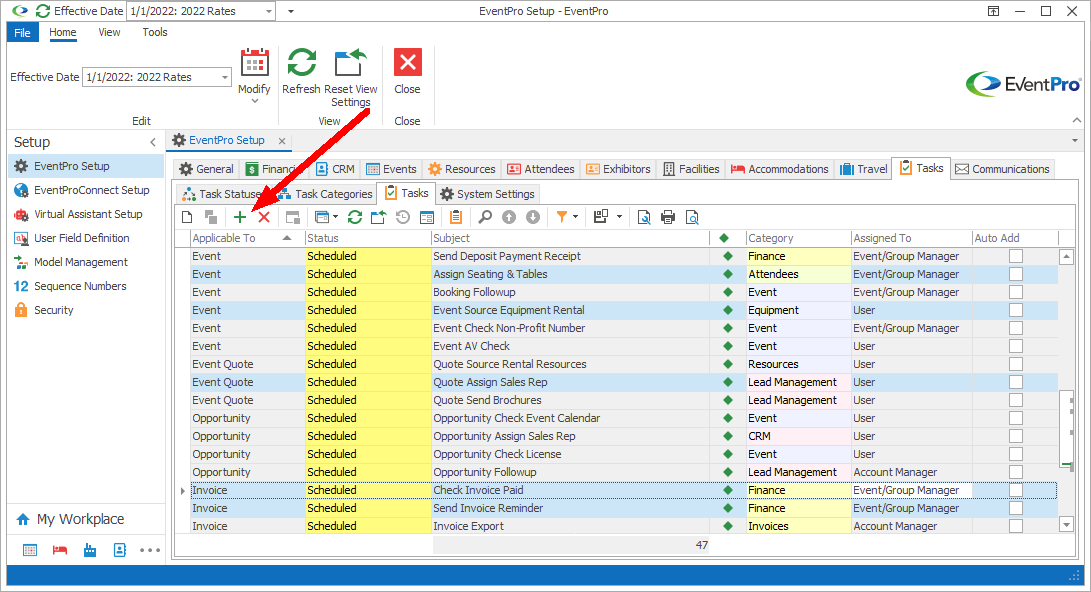Click the magnifying glass Find icon
The image size is (1091, 592).
coord(485,217)
